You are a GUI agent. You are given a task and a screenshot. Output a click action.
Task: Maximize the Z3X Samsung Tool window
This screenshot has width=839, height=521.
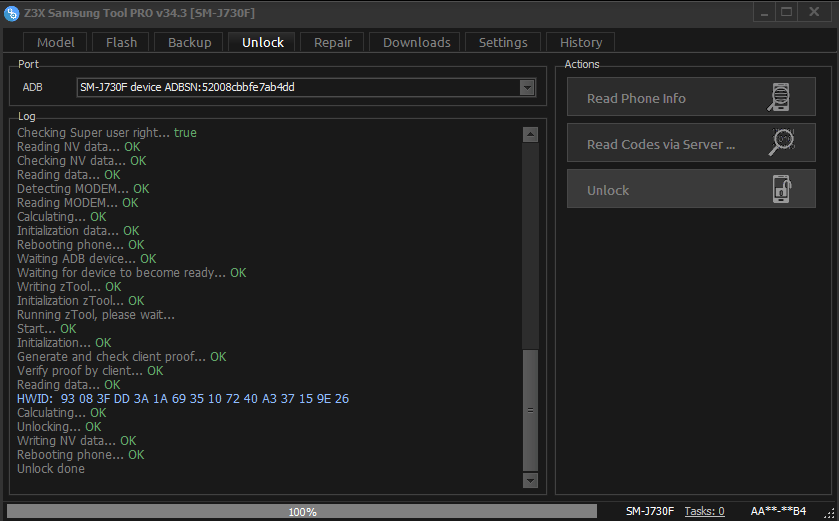coord(787,12)
